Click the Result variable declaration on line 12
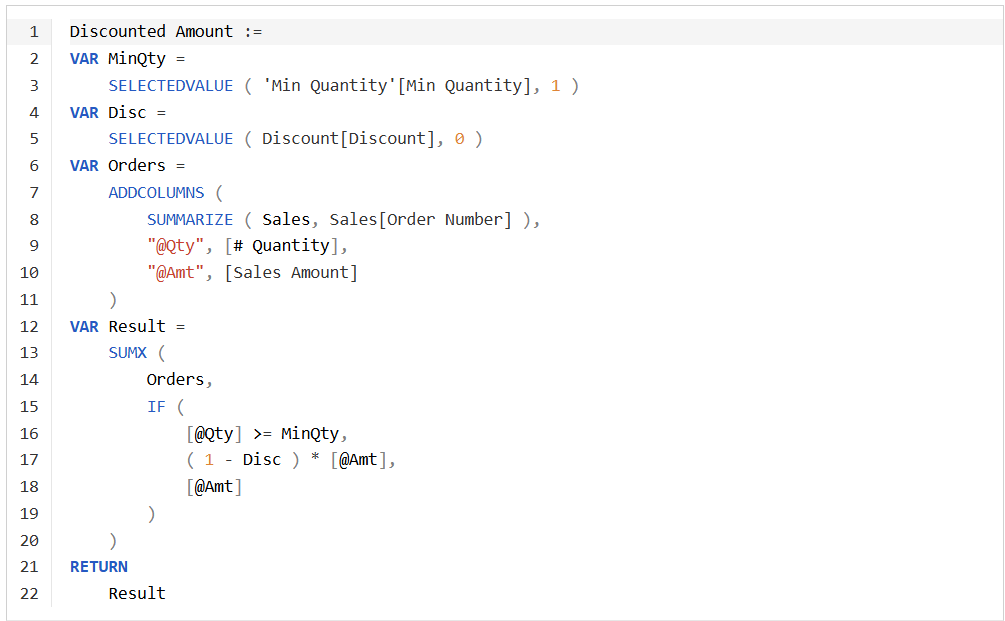 [x=137, y=326]
